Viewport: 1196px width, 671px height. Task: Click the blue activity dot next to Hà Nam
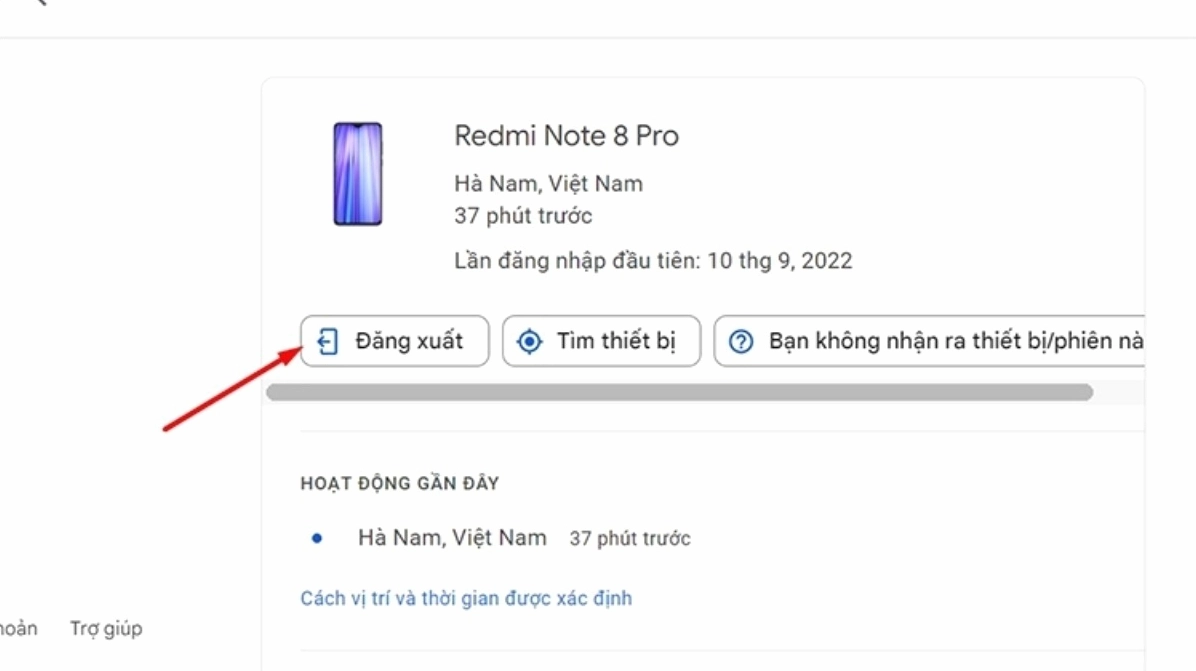317,537
